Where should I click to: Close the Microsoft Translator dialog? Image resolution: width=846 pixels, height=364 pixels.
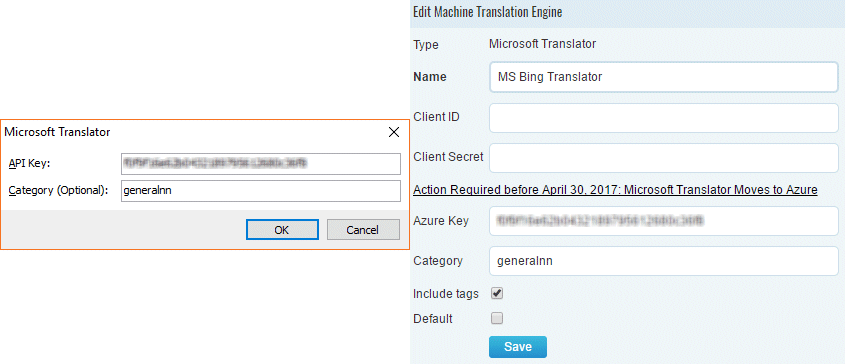click(394, 132)
